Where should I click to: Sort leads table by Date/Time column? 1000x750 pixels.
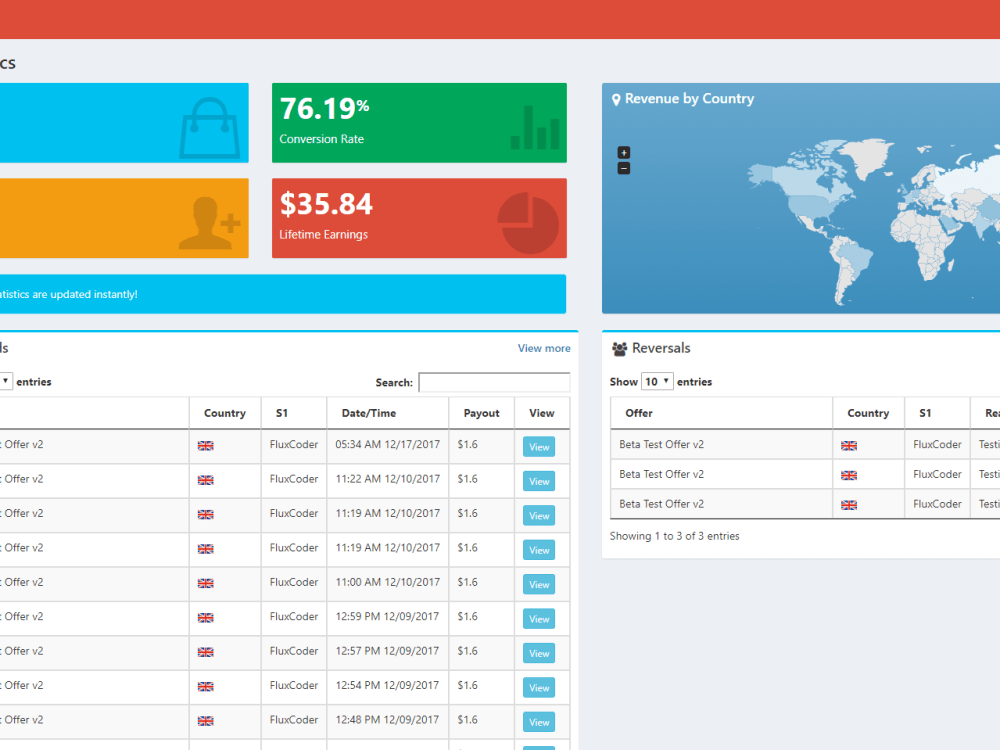click(x=388, y=413)
